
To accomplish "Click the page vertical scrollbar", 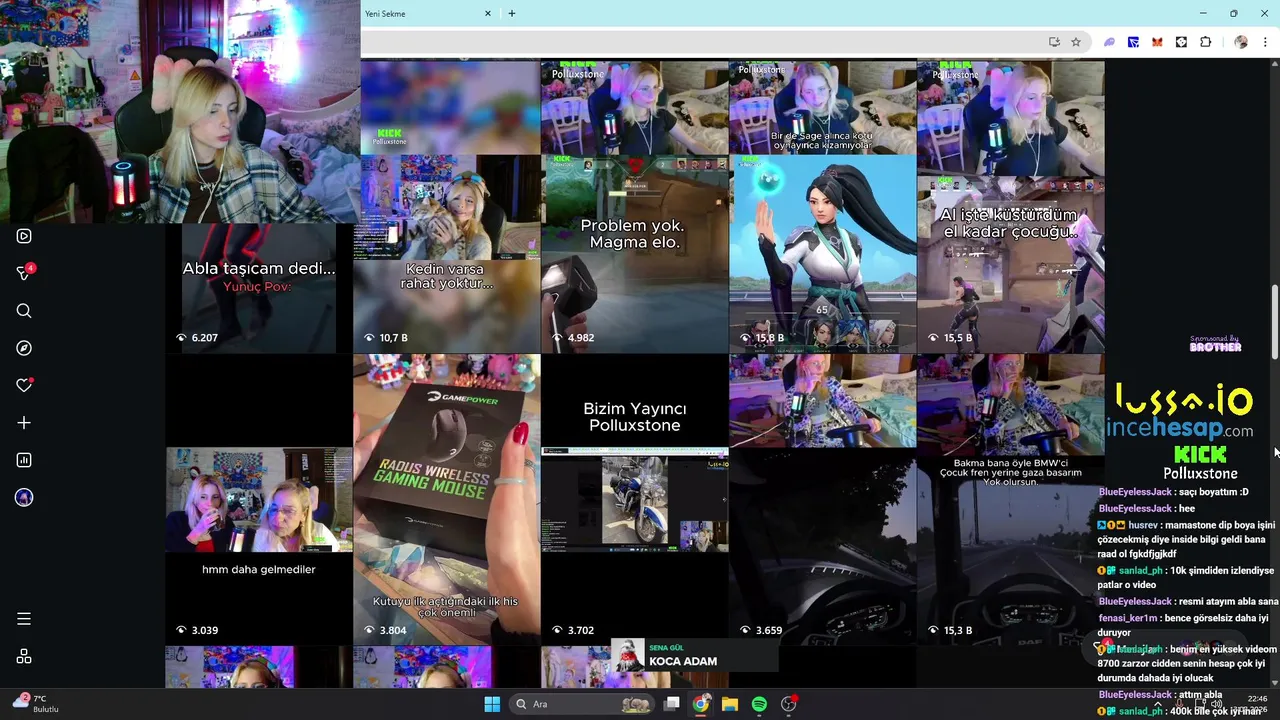I will point(1274,321).
